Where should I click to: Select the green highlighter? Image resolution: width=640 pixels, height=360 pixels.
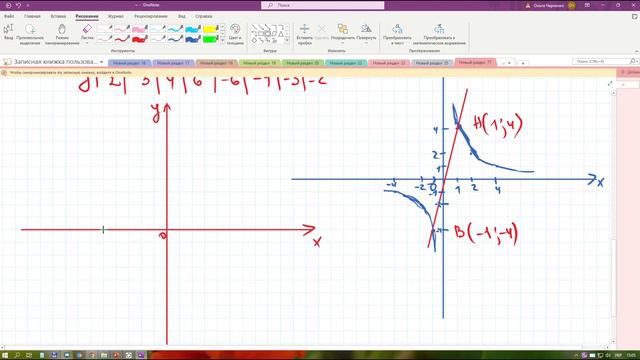click(211, 39)
